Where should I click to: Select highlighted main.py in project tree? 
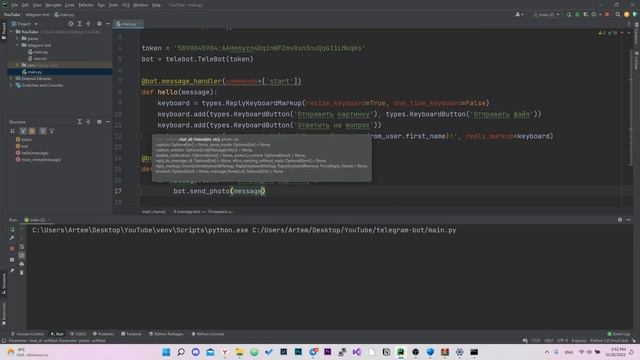[60, 72]
